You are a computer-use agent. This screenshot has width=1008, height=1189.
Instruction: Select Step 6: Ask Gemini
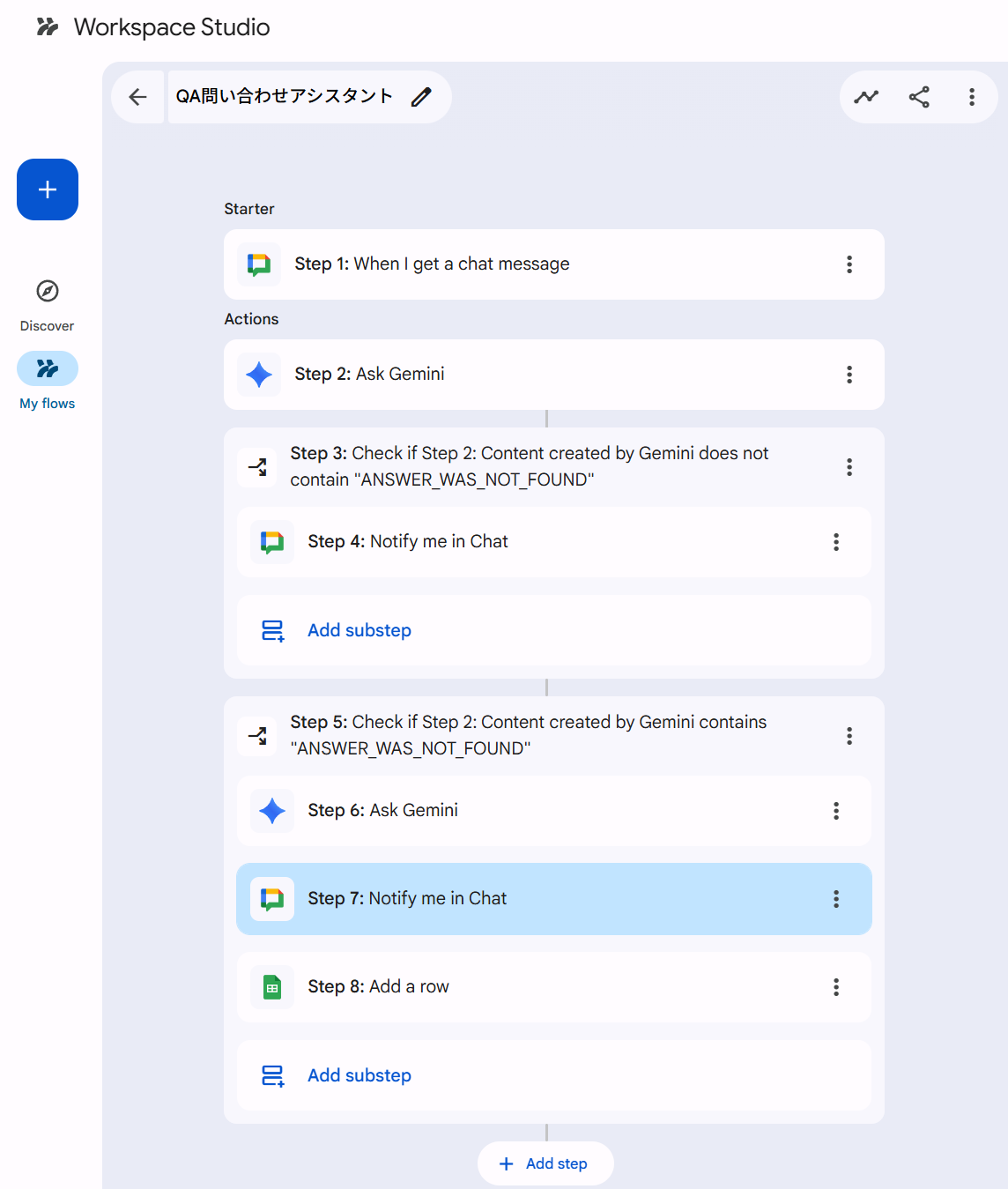(529, 811)
